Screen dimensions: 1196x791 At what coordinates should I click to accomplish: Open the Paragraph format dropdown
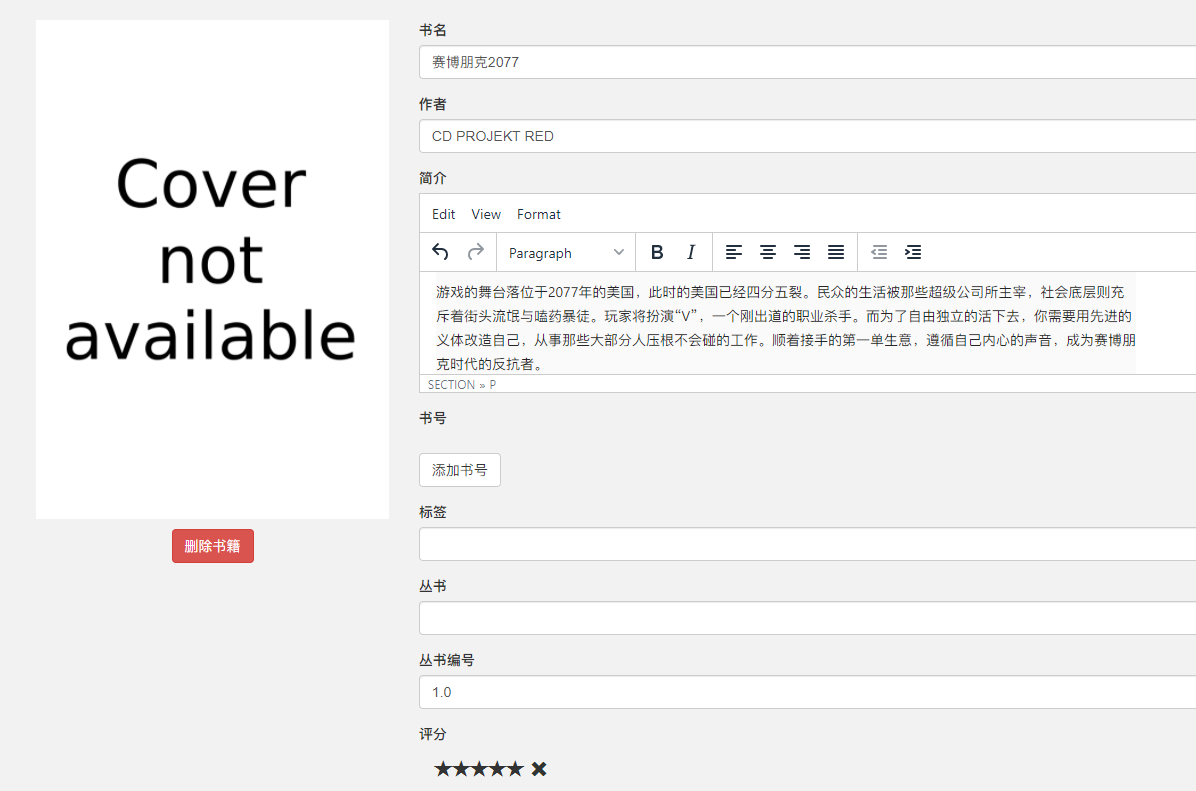(566, 252)
